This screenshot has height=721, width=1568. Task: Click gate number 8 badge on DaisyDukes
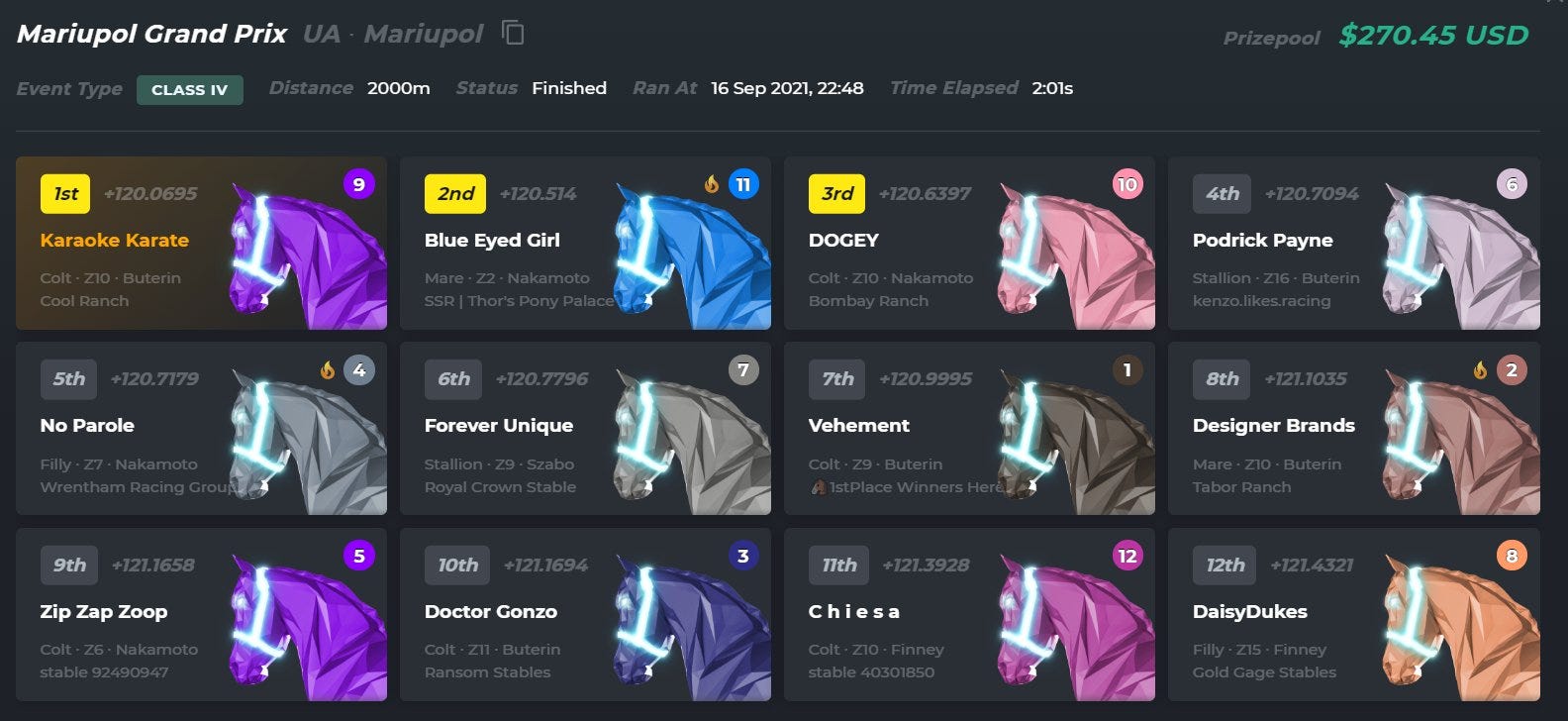[x=1512, y=556]
